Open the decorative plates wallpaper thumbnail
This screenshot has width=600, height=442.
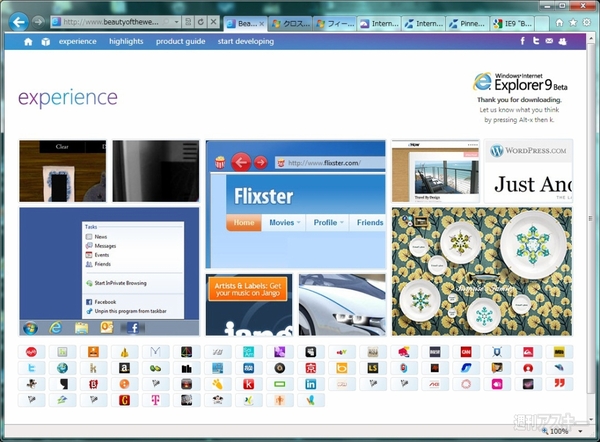(482, 272)
